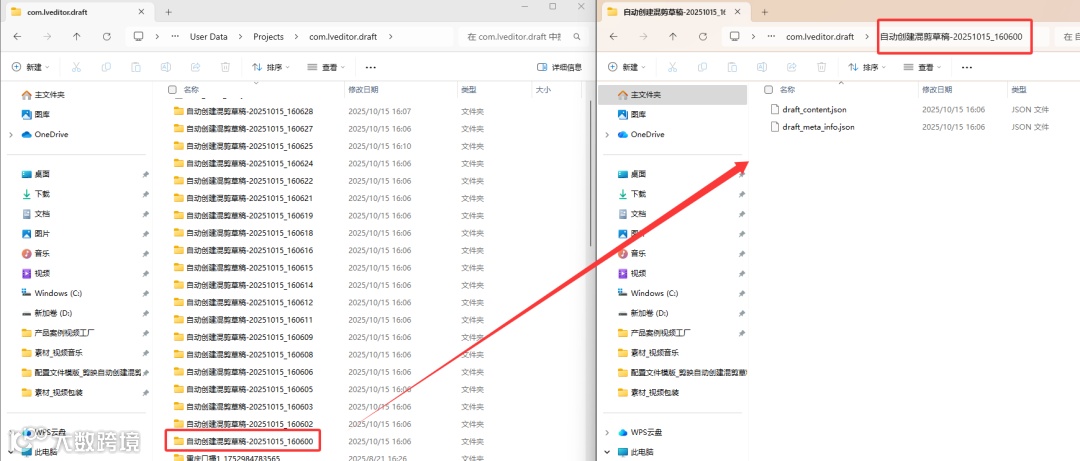Screen dimensions: 1080x461
Task: Search in com.lveditor.draft search box
Action: [523, 37]
